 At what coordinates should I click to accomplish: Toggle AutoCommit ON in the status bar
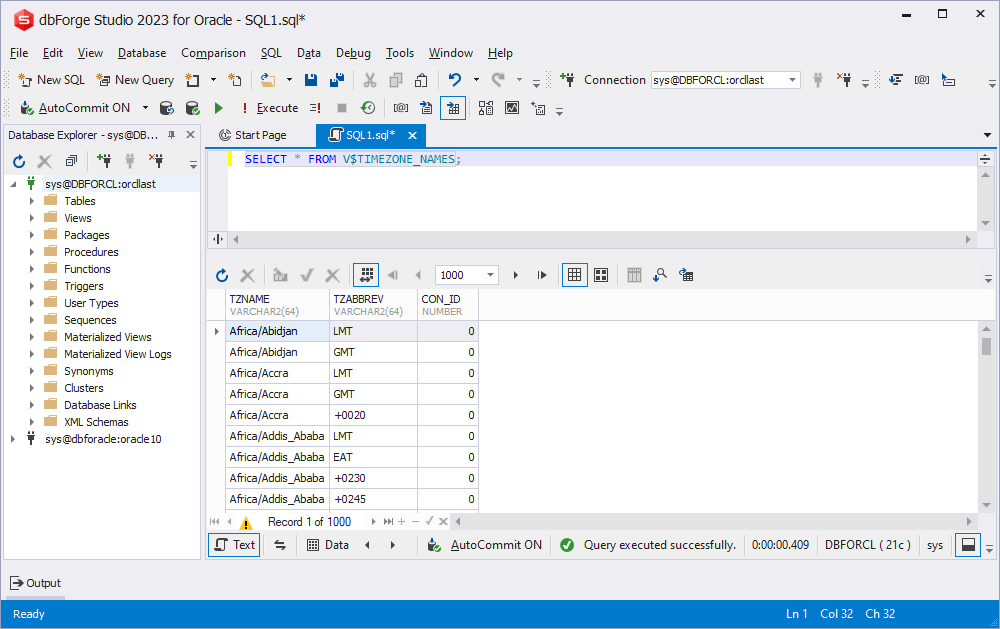click(x=485, y=545)
